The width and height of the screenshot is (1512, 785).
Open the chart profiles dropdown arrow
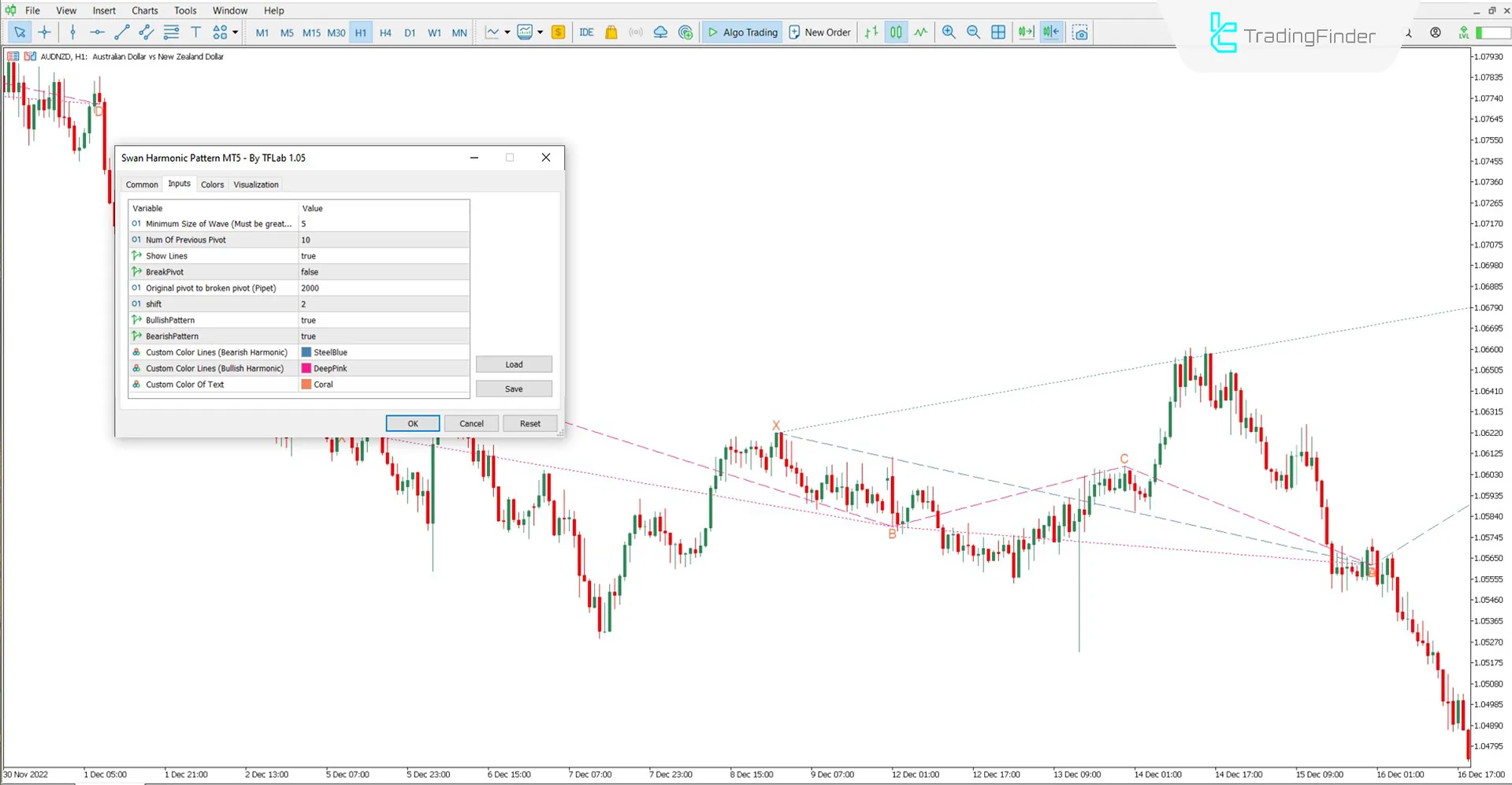click(x=541, y=32)
